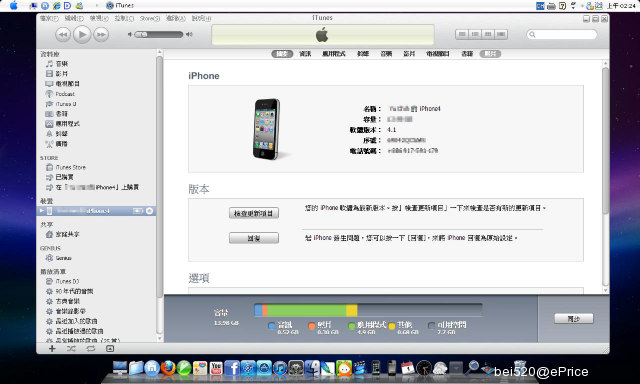Click the 同步 Sync button
The image size is (640, 384).
(573, 319)
